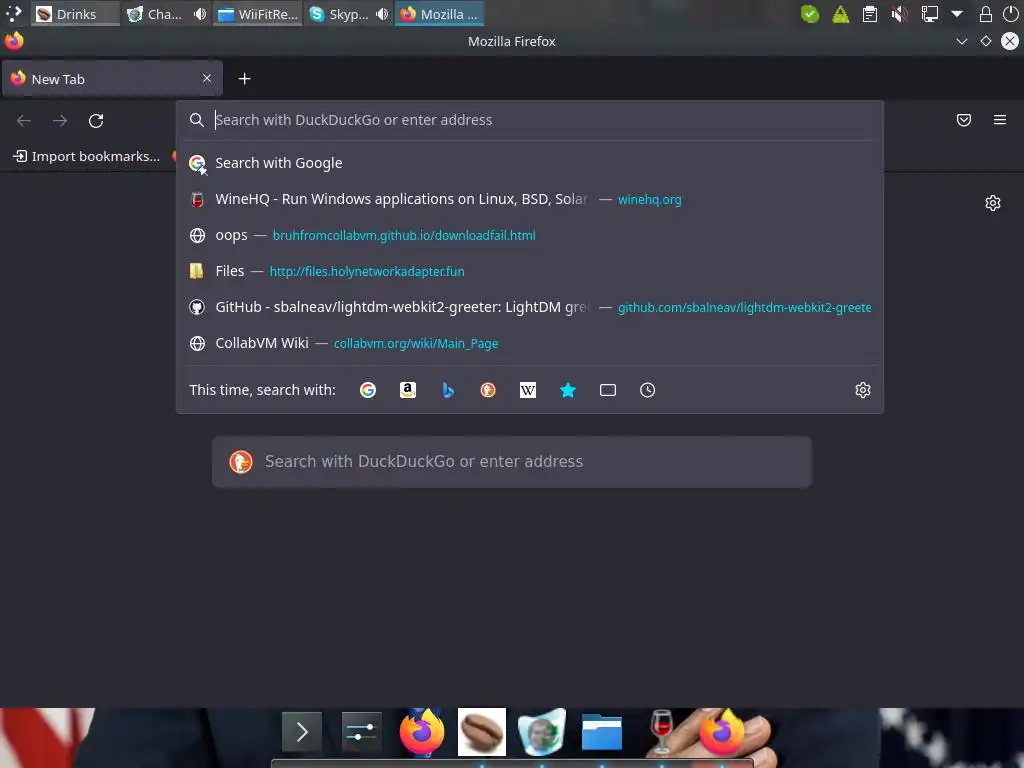The image size is (1024, 768).
Task: Open new tab page customize gear
Action: click(993, 203)
